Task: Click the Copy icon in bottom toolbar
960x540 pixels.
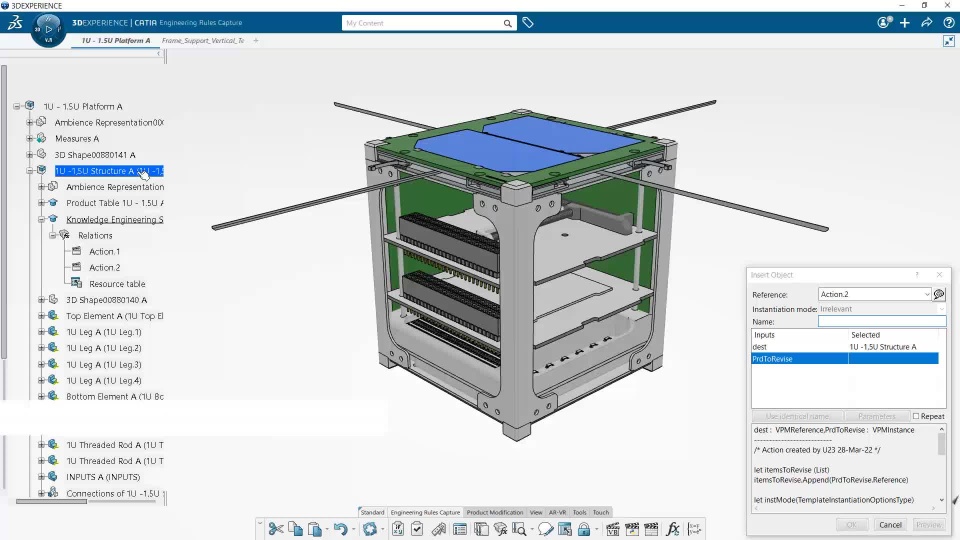Action: click(296, 529)
